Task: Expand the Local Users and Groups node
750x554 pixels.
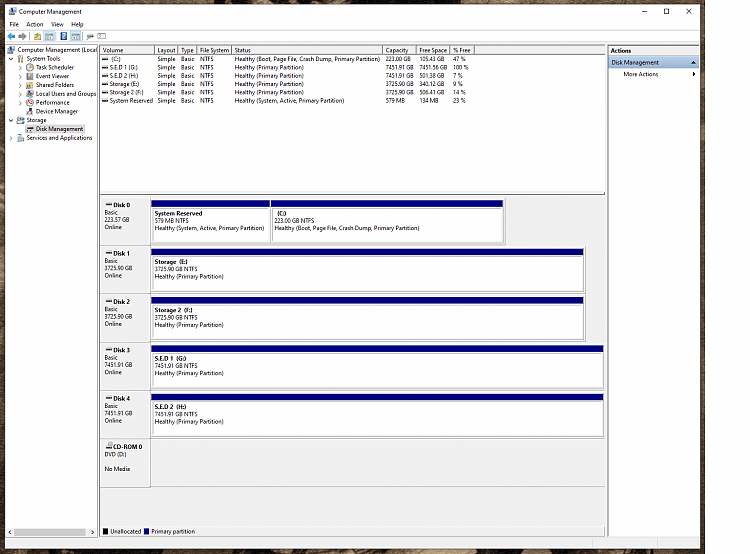Action: (20, 94)
